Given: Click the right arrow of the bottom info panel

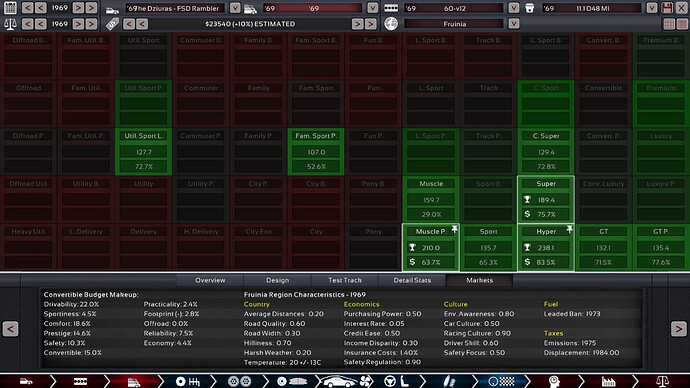Looking at the screenshot, I should coord(679,329).
